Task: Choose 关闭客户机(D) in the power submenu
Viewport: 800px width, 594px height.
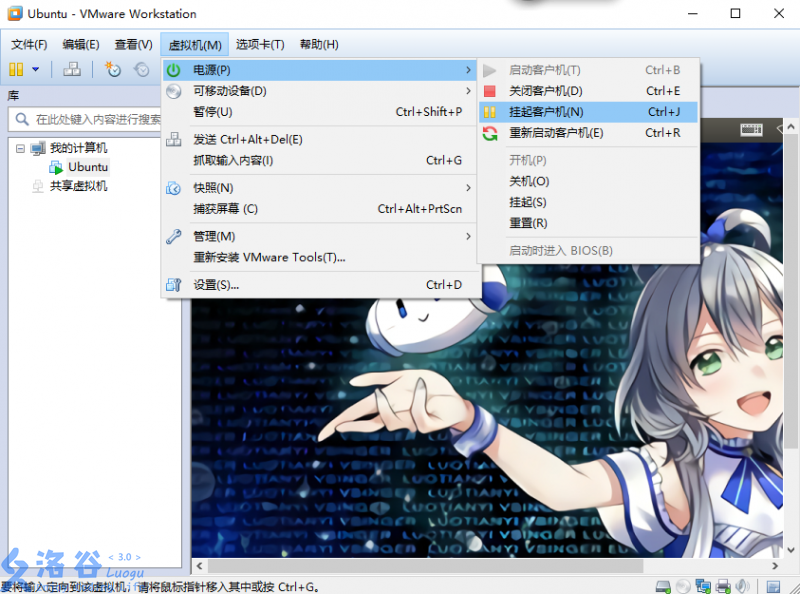Action: [x=588, y=91]
